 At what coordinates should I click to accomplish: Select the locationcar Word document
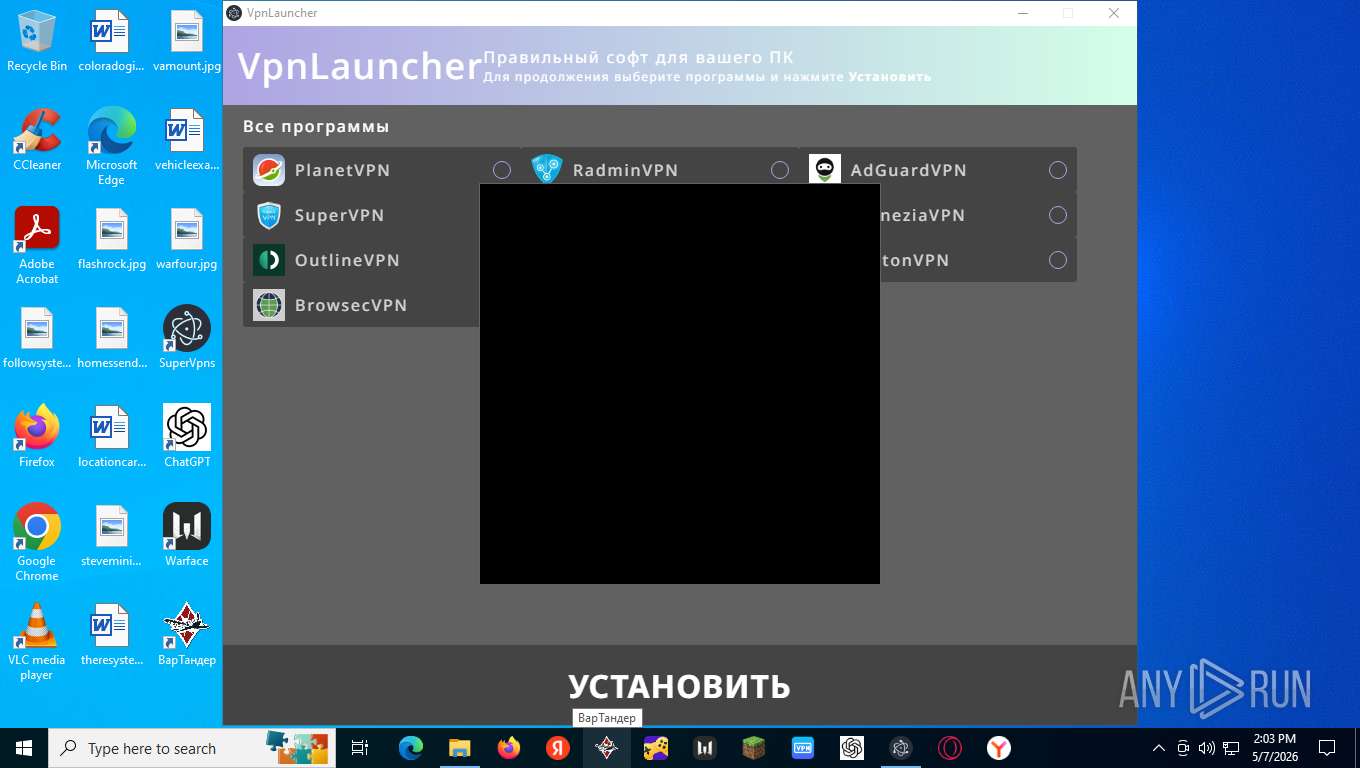[x=112, y=437]
